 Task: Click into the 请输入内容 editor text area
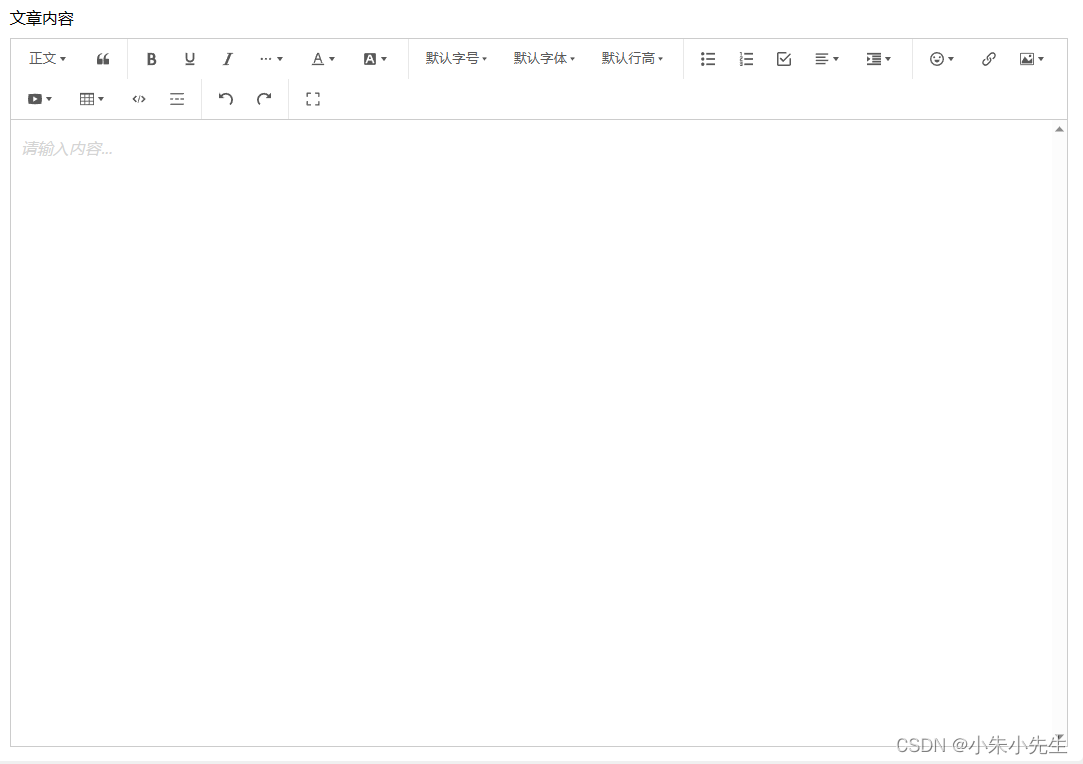pos(532,432)
